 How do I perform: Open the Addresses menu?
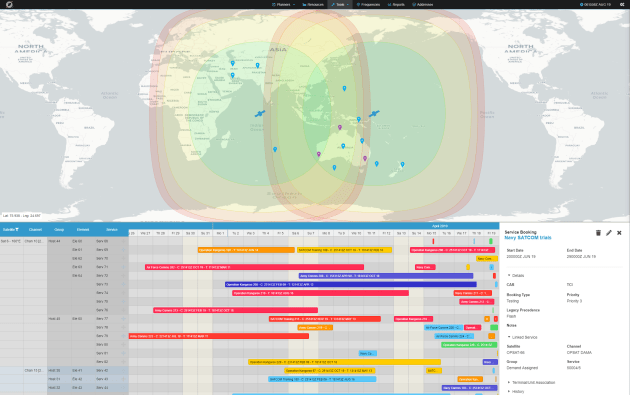423,4
